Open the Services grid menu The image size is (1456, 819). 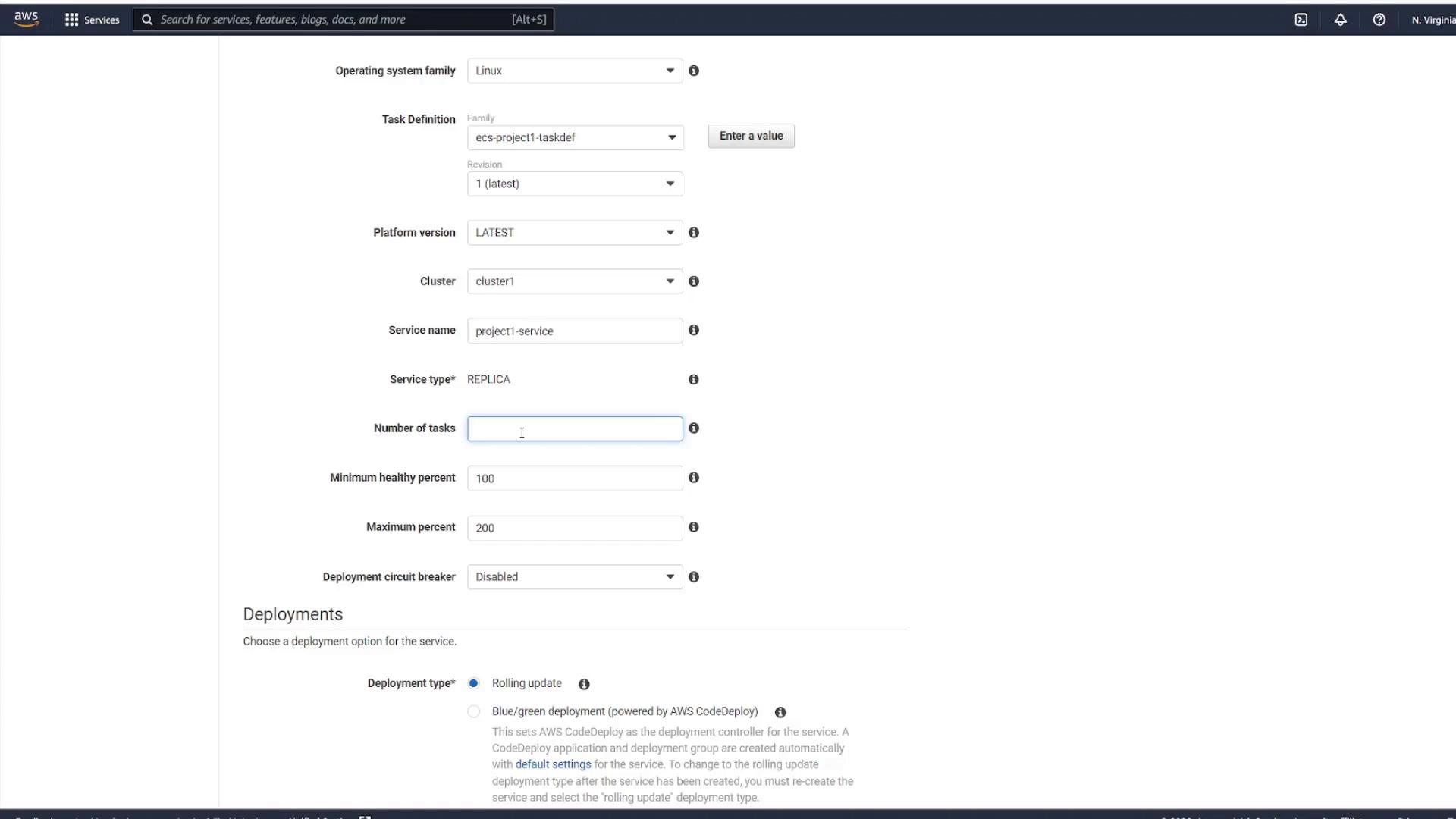pos(92,20)
